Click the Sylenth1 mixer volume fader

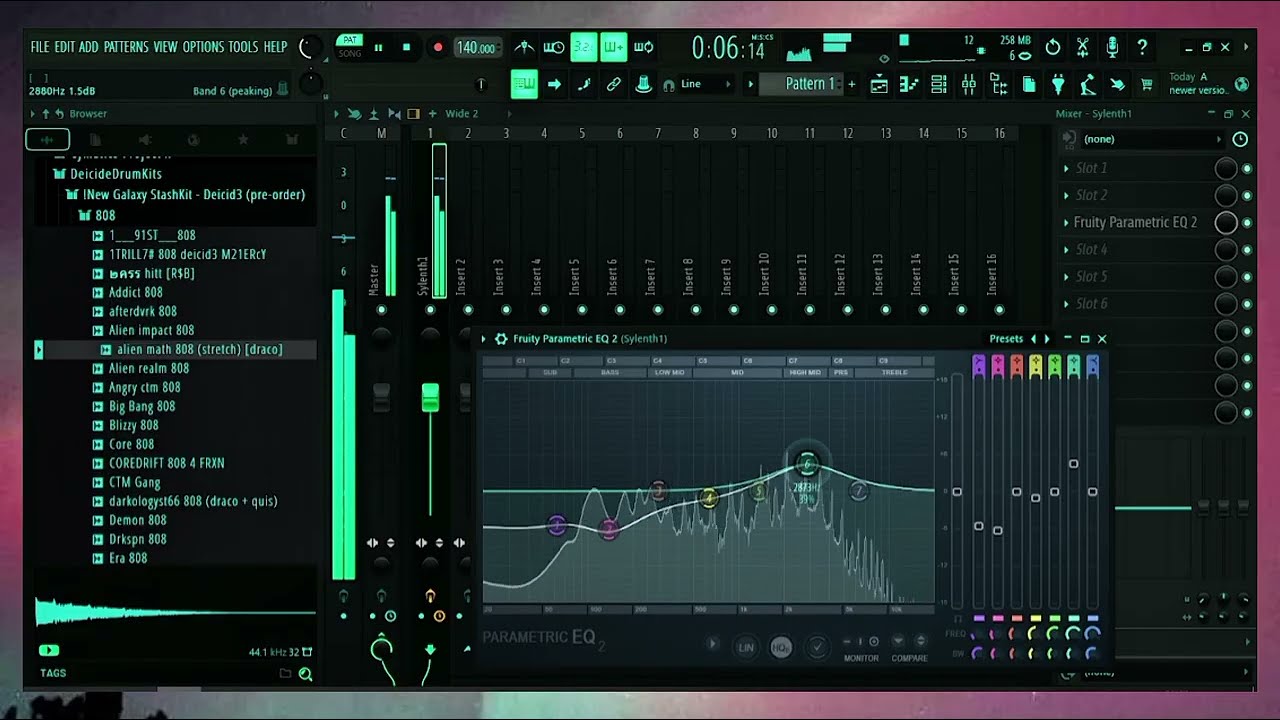click(x=430, y=397)
